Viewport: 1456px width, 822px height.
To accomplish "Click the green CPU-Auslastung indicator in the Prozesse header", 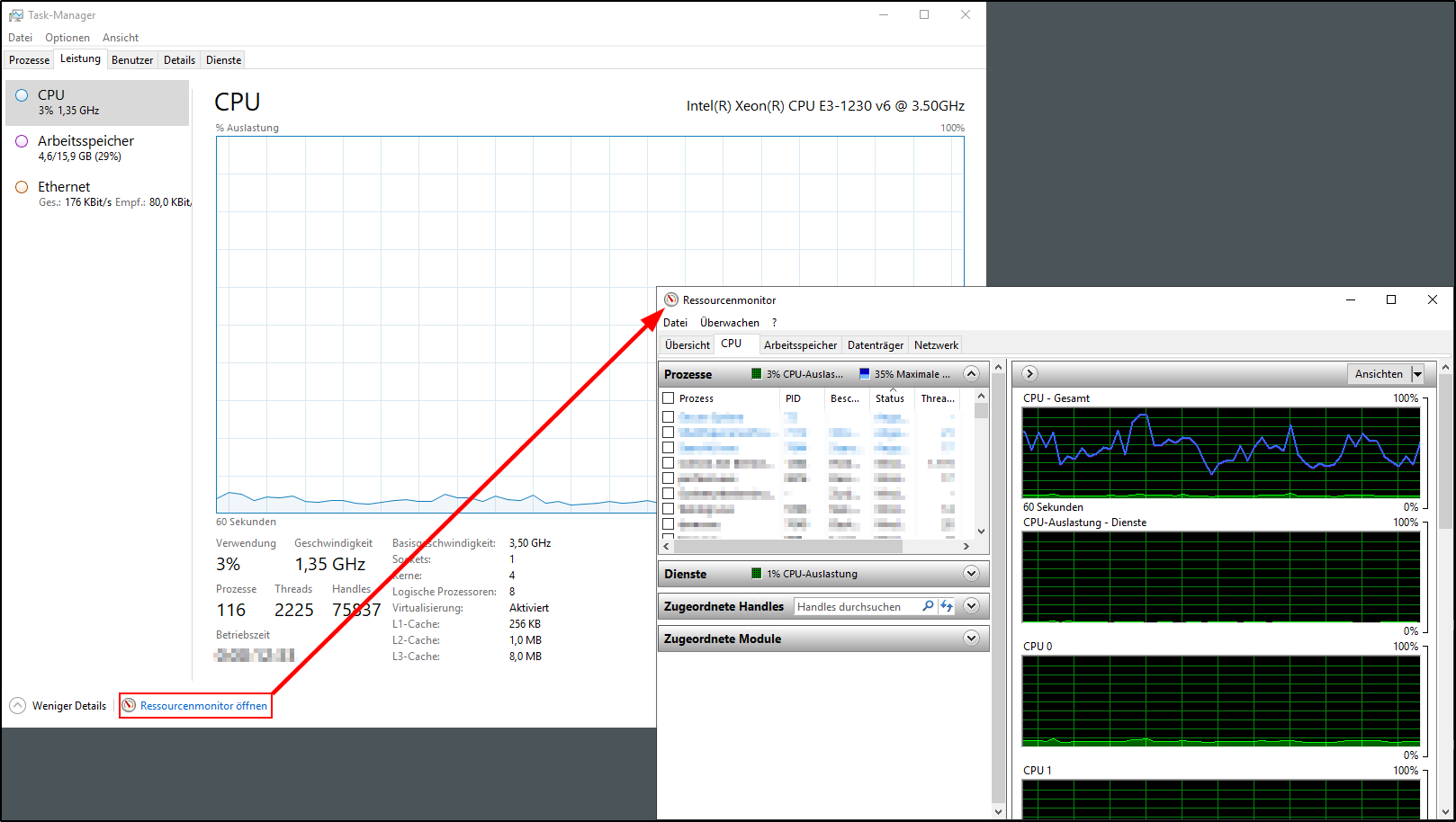I will [759, 373].
